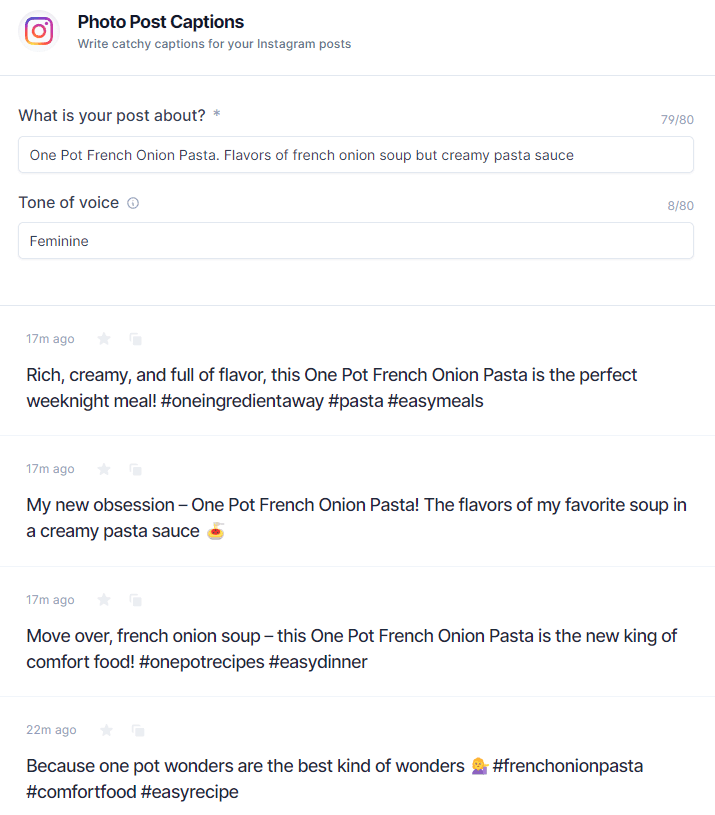Screen dimensions: 715x815
Task: Click the 79/80 character counter
Action: click(x=677, y=119)
